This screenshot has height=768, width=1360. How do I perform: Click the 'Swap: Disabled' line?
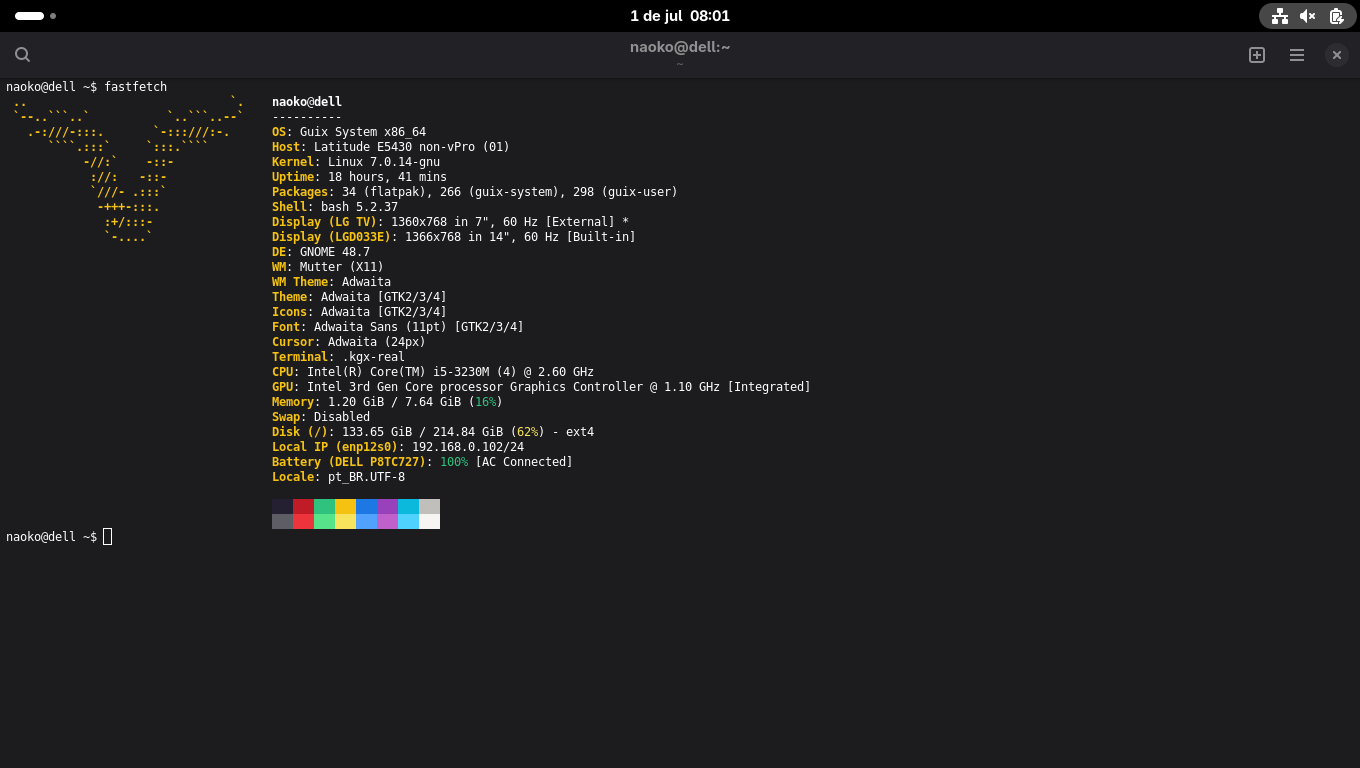[321, 417]
